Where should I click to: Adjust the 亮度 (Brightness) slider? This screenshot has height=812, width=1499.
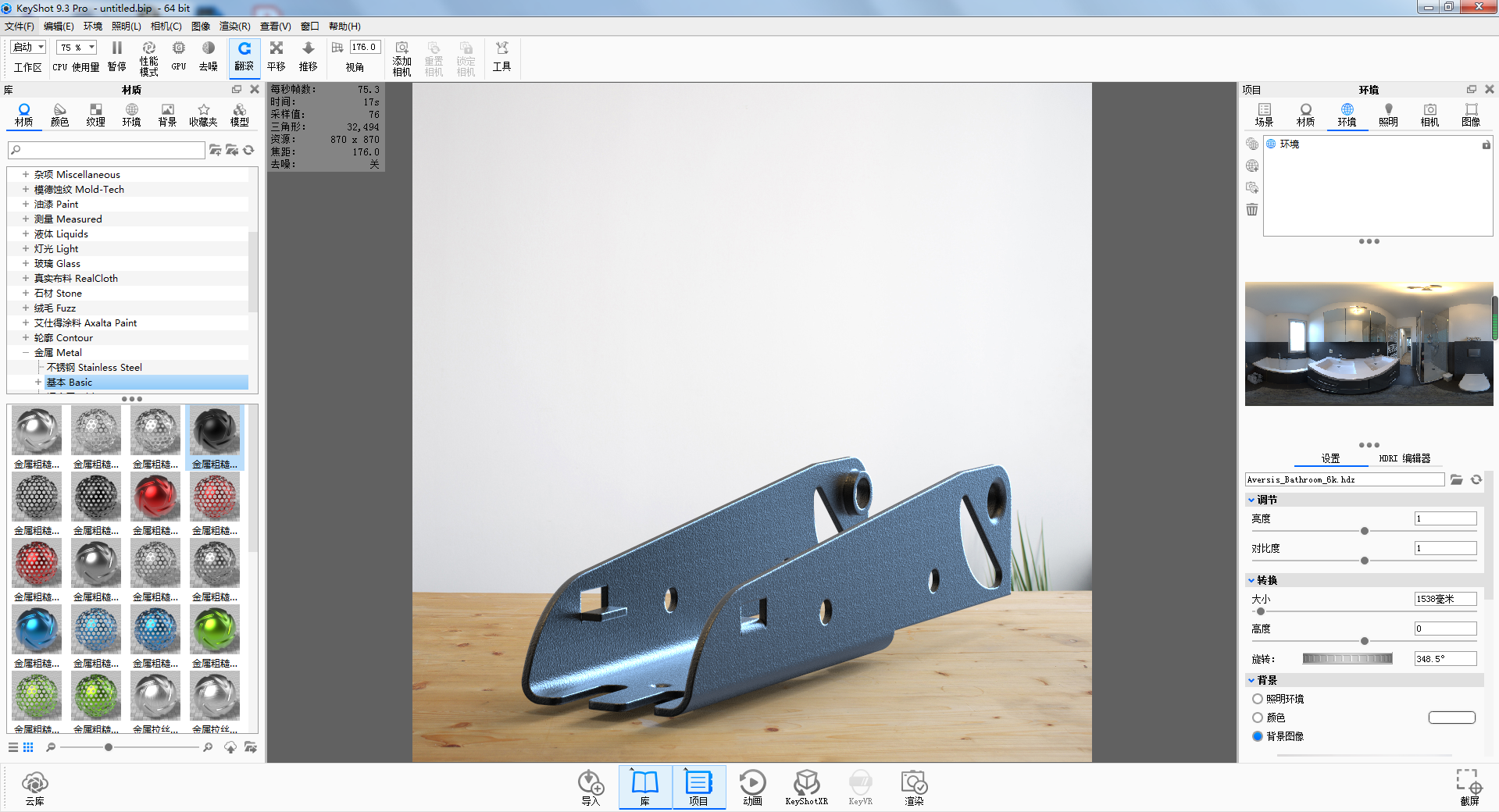(x=1365, y=531)
